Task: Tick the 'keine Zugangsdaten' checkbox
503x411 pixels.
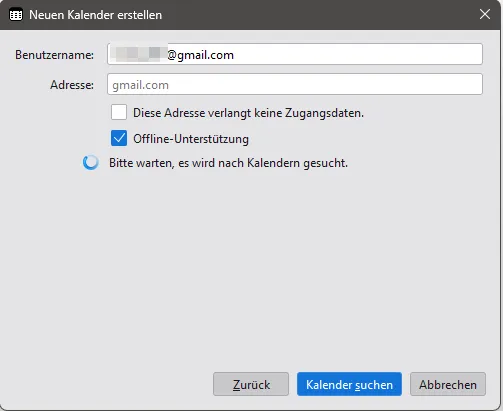Action: [x=119, y=112]
